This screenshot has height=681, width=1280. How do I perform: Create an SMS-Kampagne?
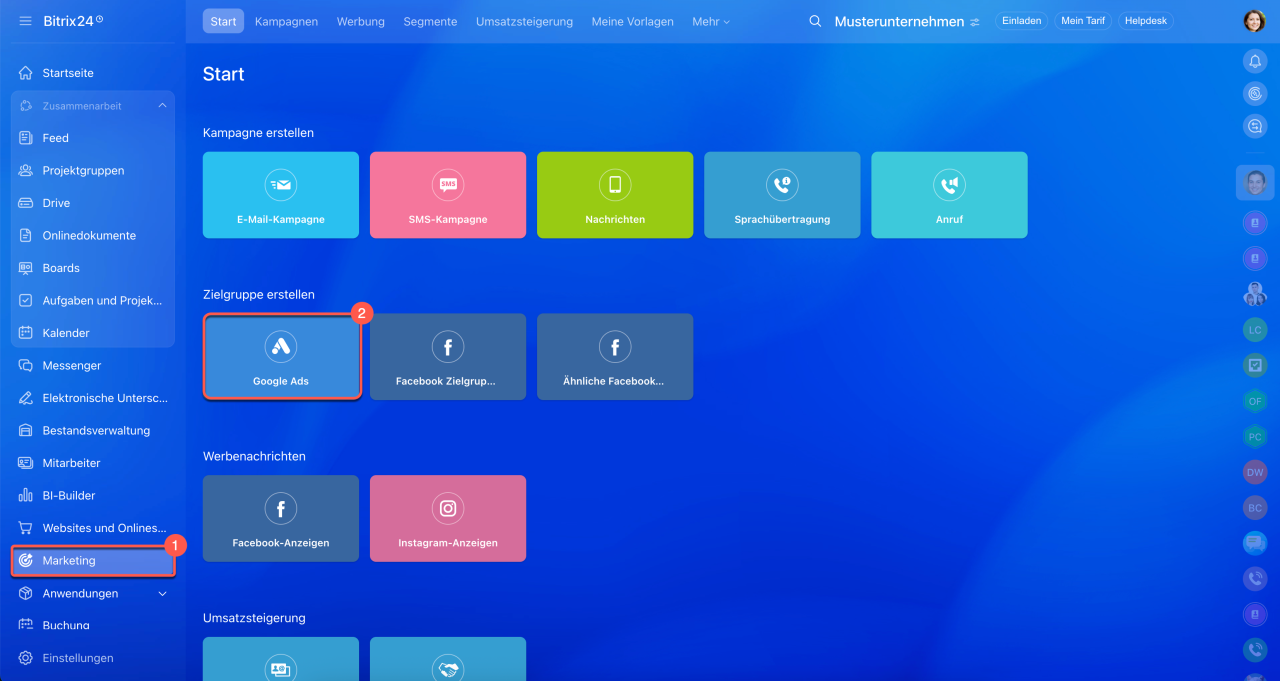click(x=448, y=195)
